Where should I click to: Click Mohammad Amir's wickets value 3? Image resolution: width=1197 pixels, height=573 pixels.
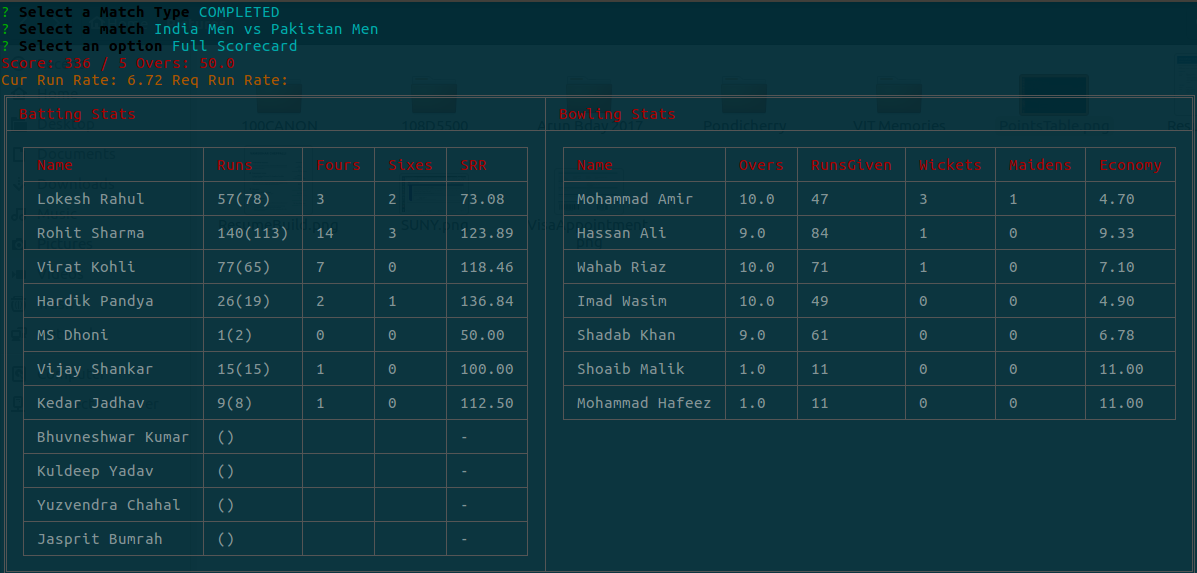point(924,199)
